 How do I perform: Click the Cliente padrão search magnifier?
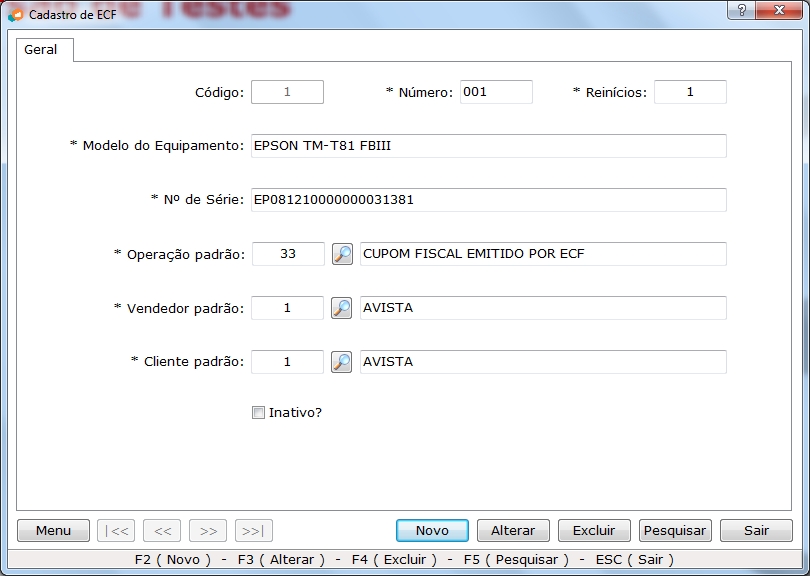[342, 362]
